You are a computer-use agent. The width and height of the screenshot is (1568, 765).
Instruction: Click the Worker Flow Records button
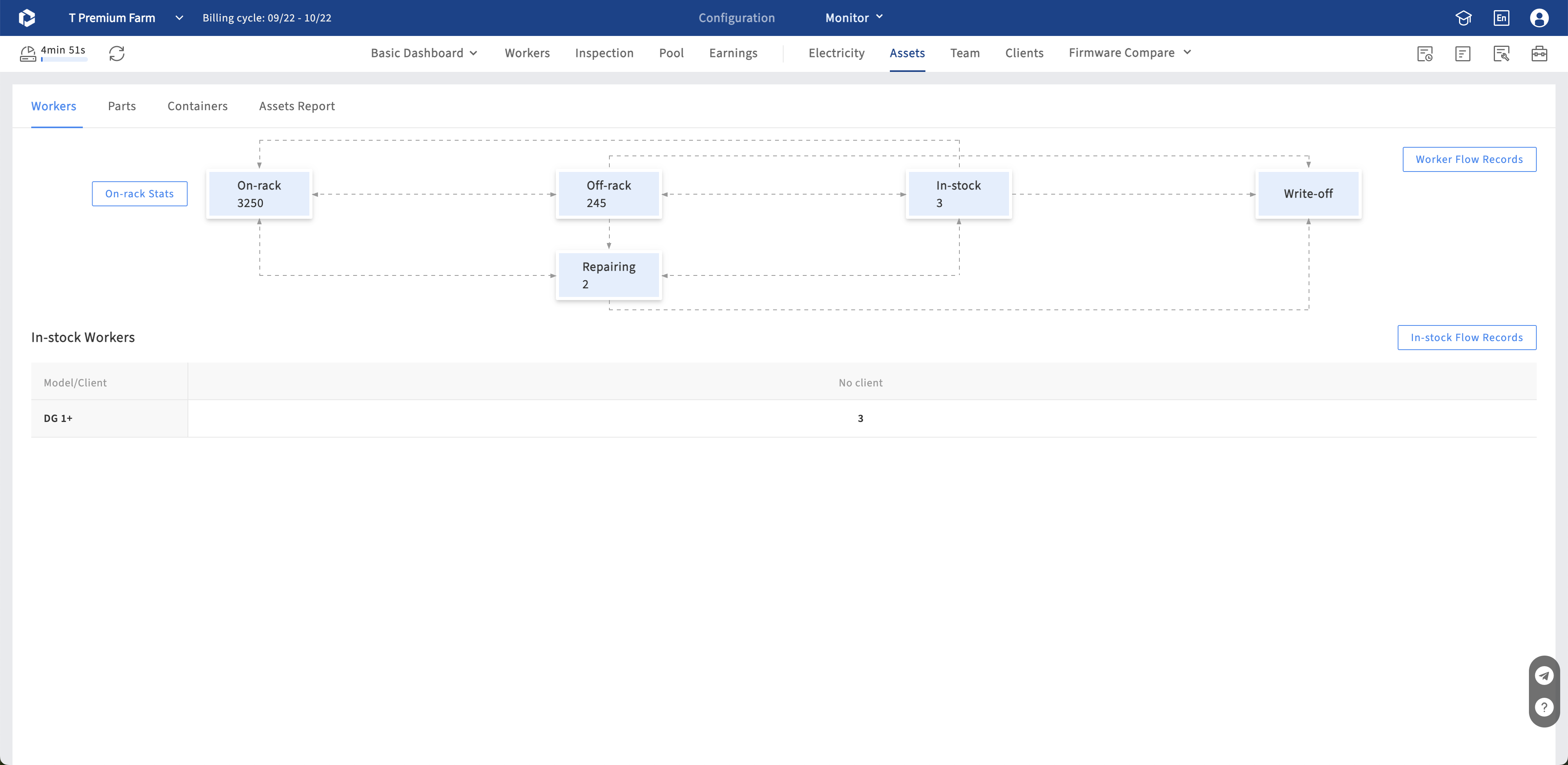(1469, 159)
